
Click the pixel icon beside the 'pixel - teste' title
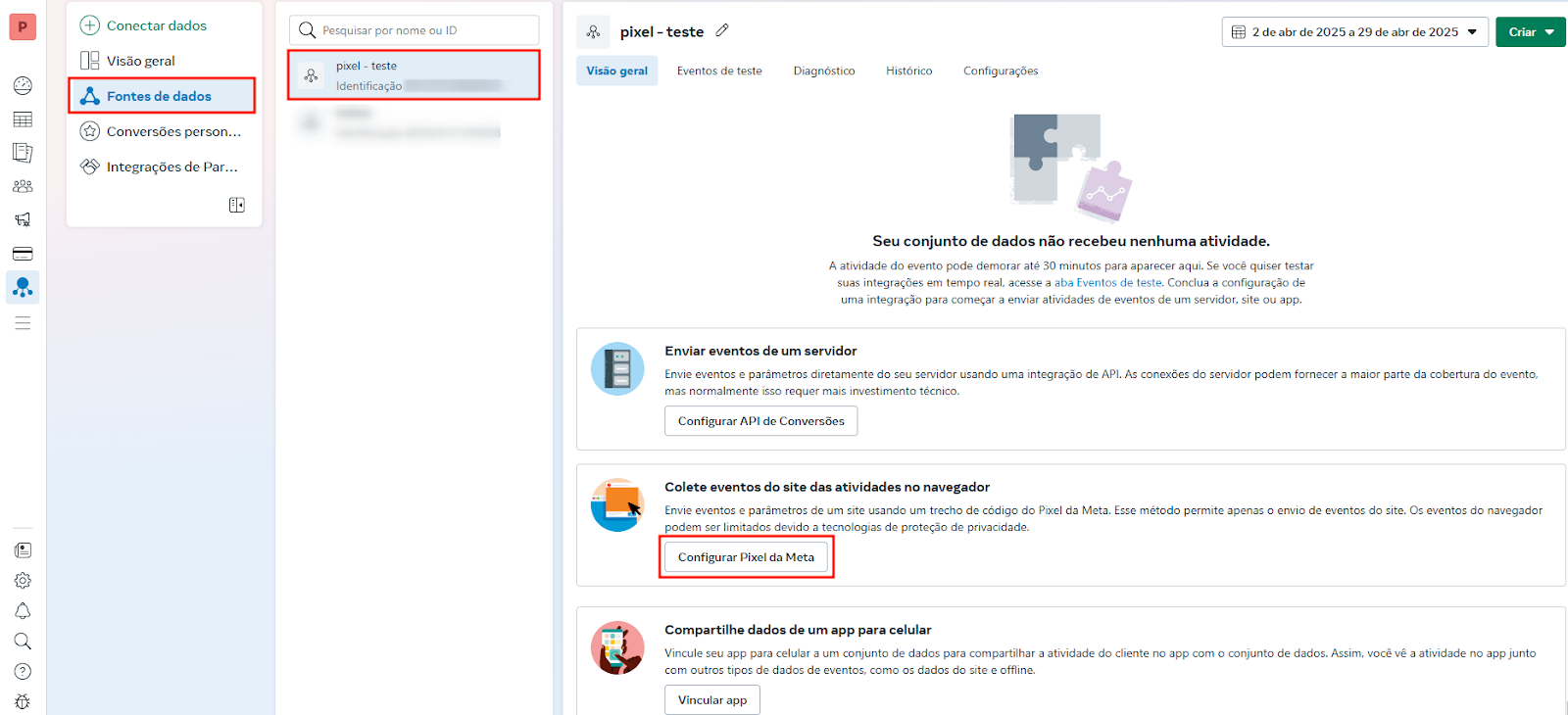(x=593, y=32)
